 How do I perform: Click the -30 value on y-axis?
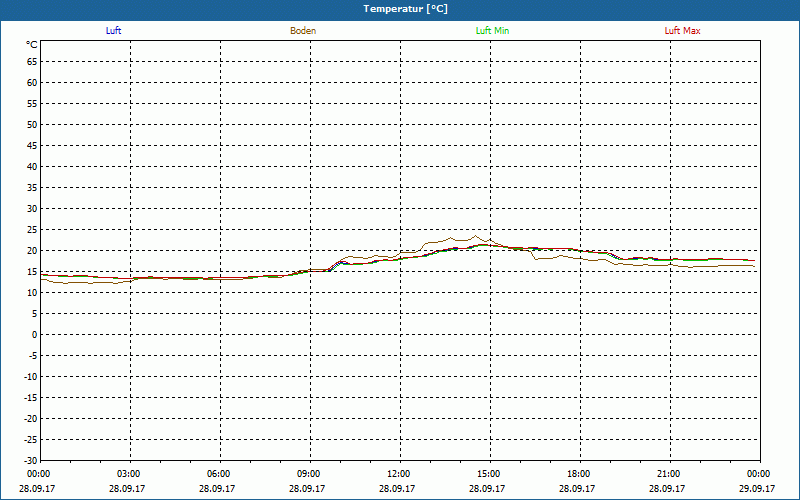pyautogui.click(x=31, y=460)
